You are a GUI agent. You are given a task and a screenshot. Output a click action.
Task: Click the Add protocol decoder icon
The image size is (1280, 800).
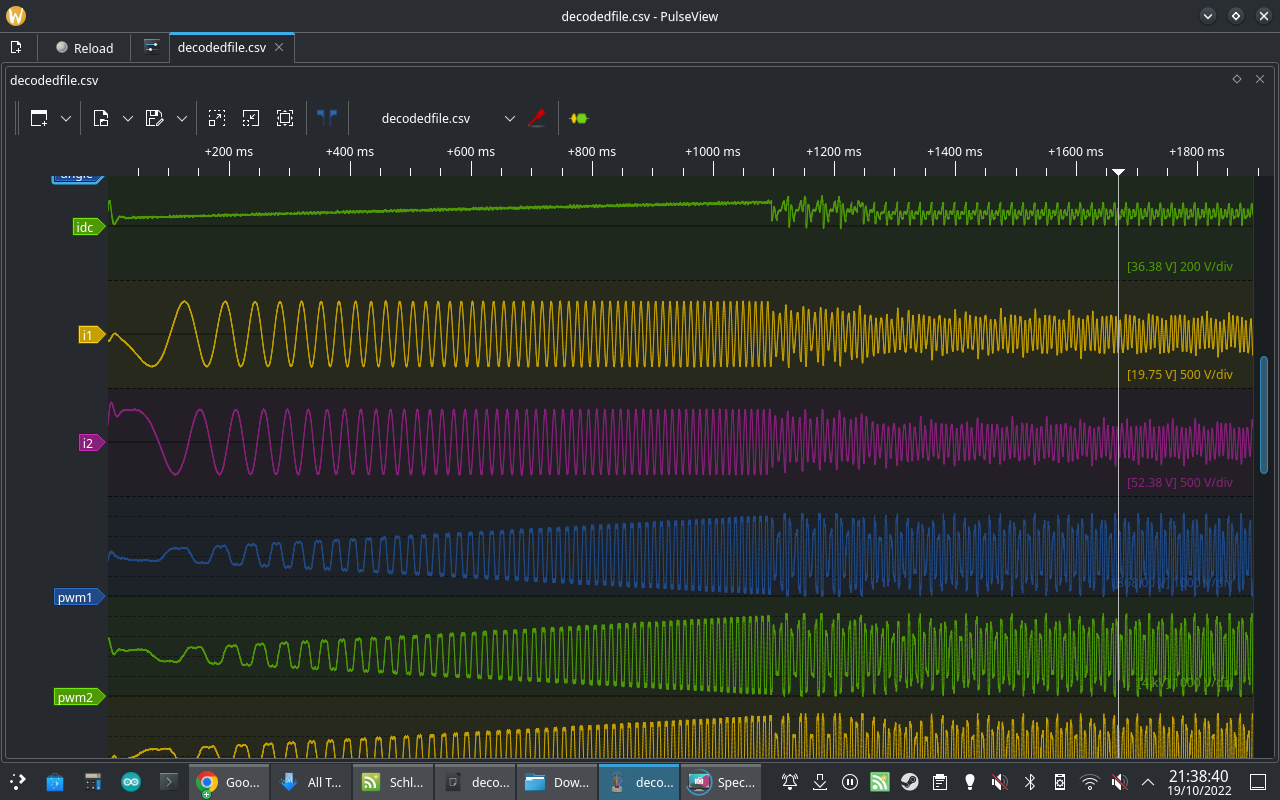tap(579, 118)
